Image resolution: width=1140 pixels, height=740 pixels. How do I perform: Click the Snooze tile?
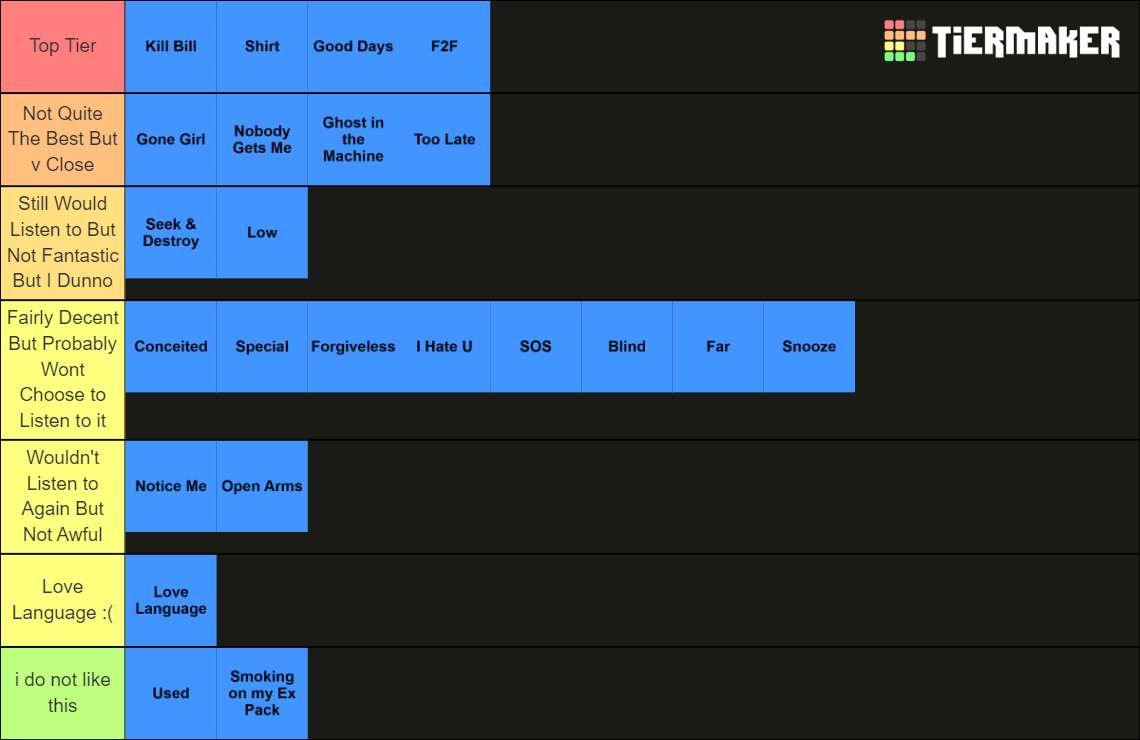pos(808,347)
